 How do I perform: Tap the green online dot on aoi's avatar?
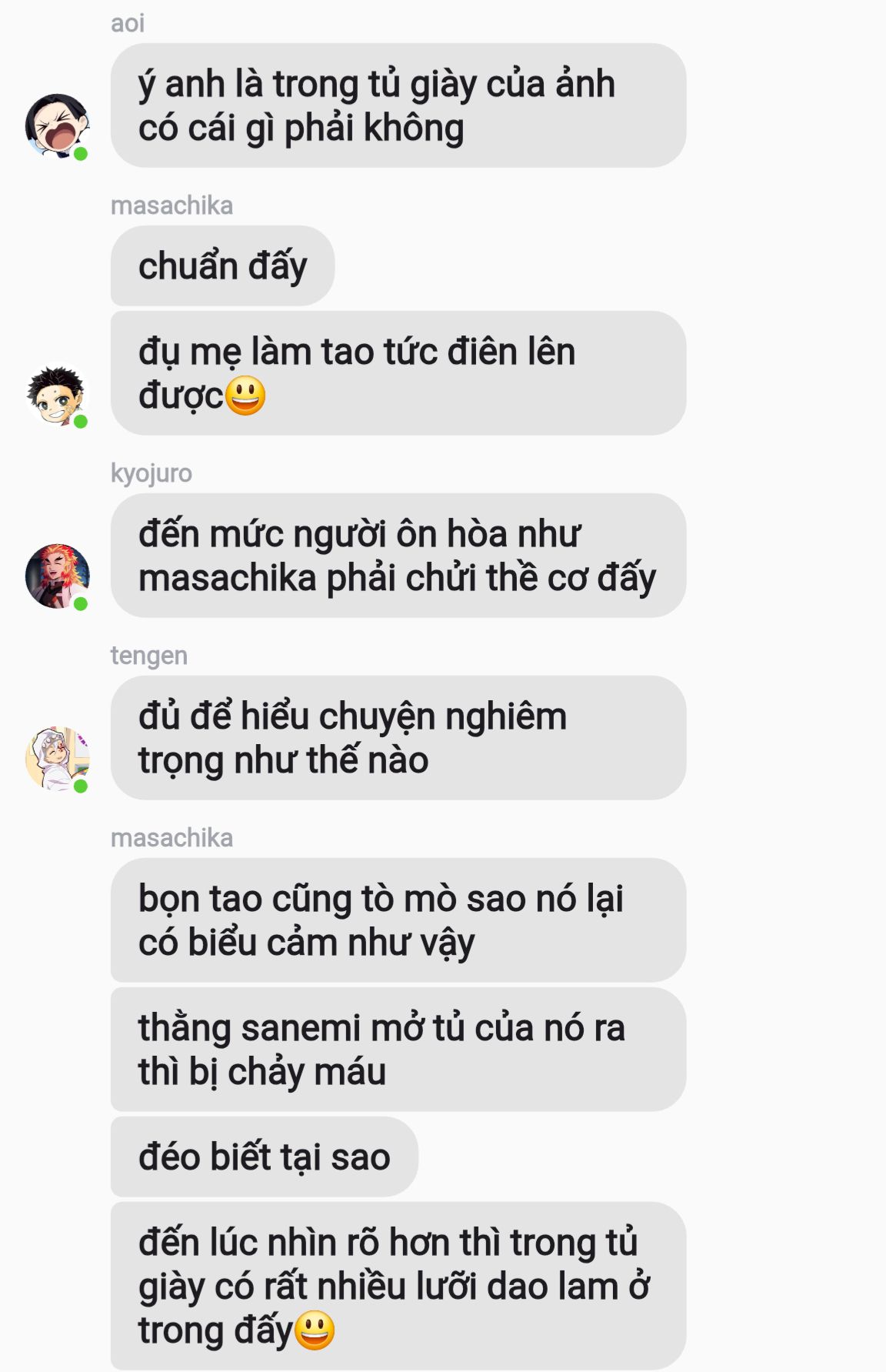[81, 154]
